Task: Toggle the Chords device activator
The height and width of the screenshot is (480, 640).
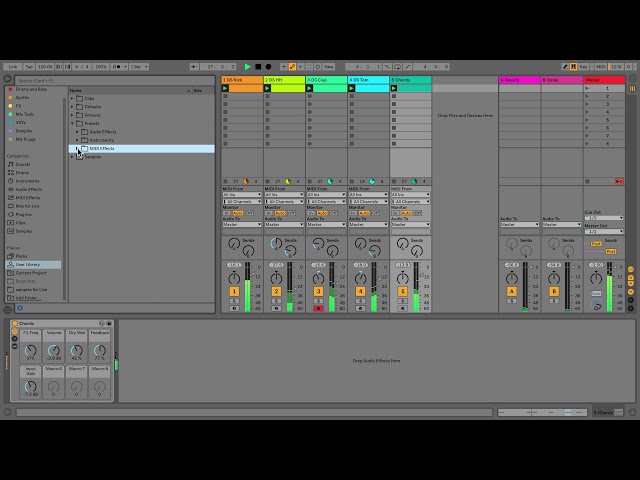Action: pos(15,323)
